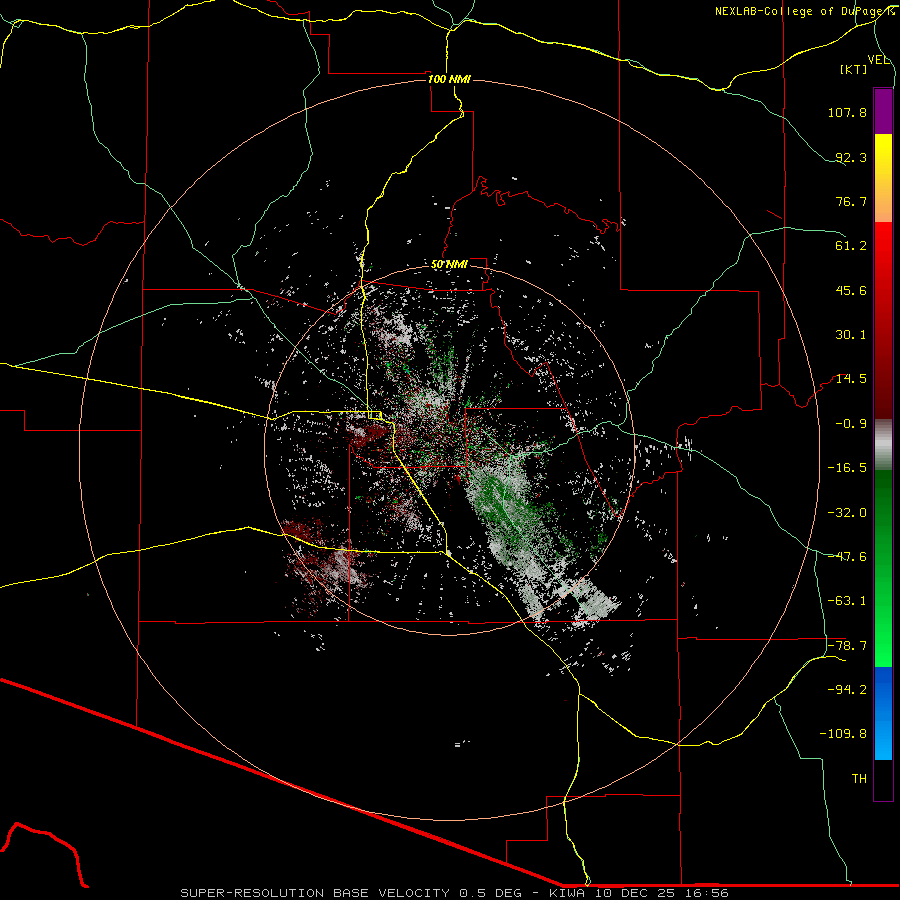Click the -0.9 legend value

[851, 424]
